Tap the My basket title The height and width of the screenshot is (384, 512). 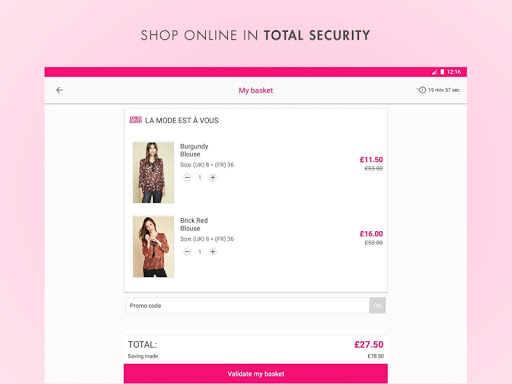[x=256, y=90]
